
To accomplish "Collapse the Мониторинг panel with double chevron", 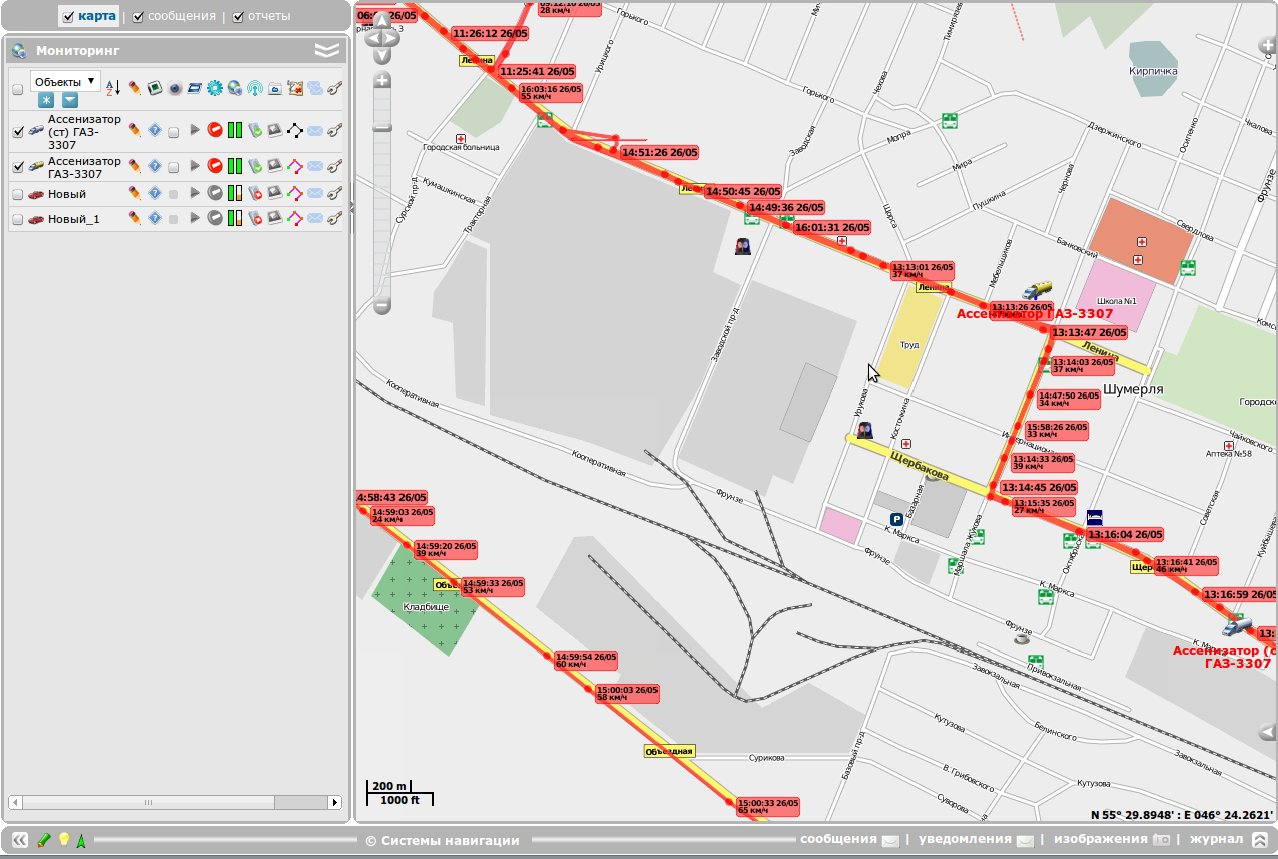I will 327,50.
